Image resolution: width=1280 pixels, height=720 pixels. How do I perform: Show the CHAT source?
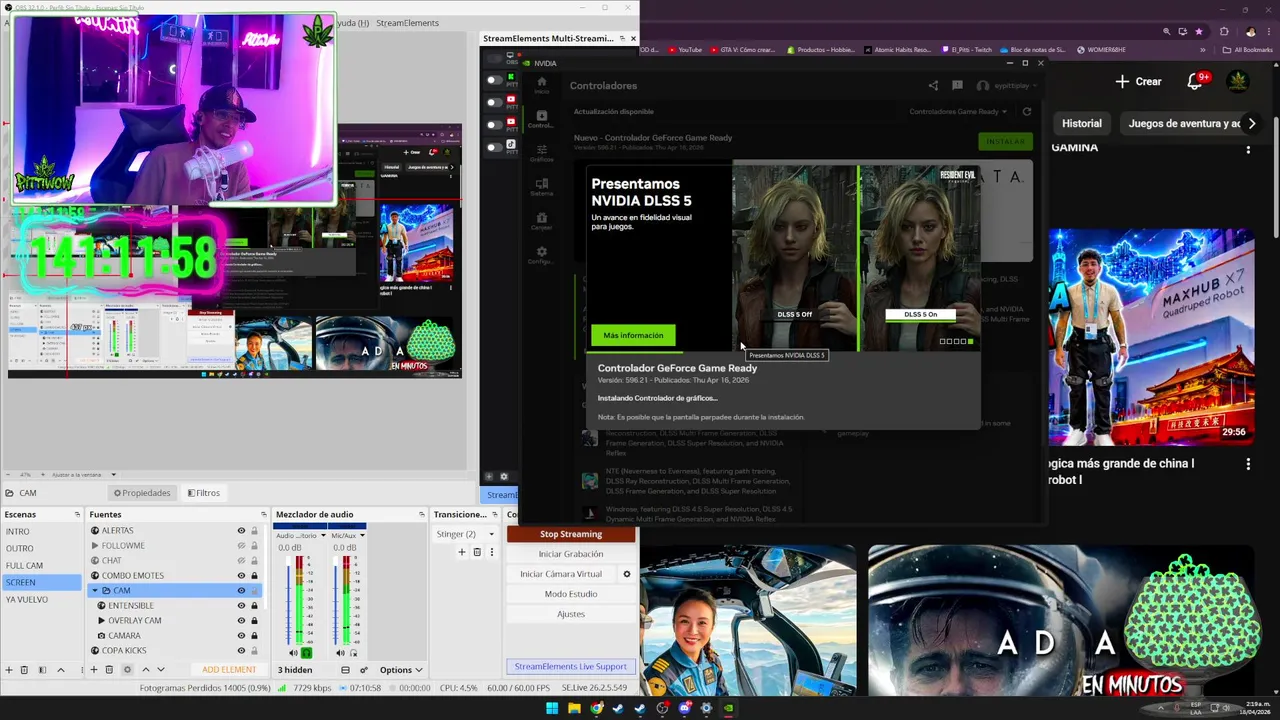pyautogui.click(x=241, y=561)
